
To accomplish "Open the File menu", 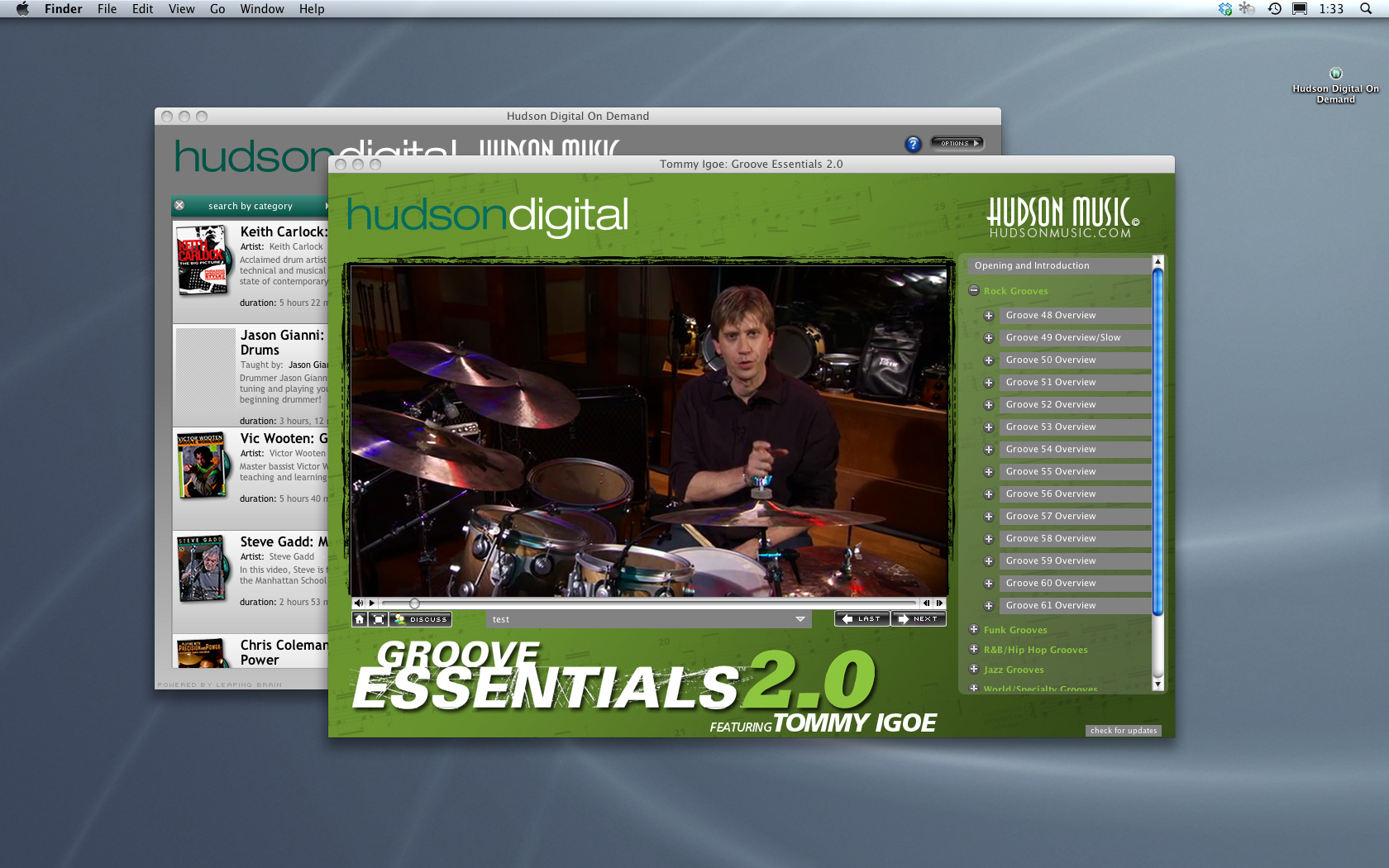I will point(107,9).
